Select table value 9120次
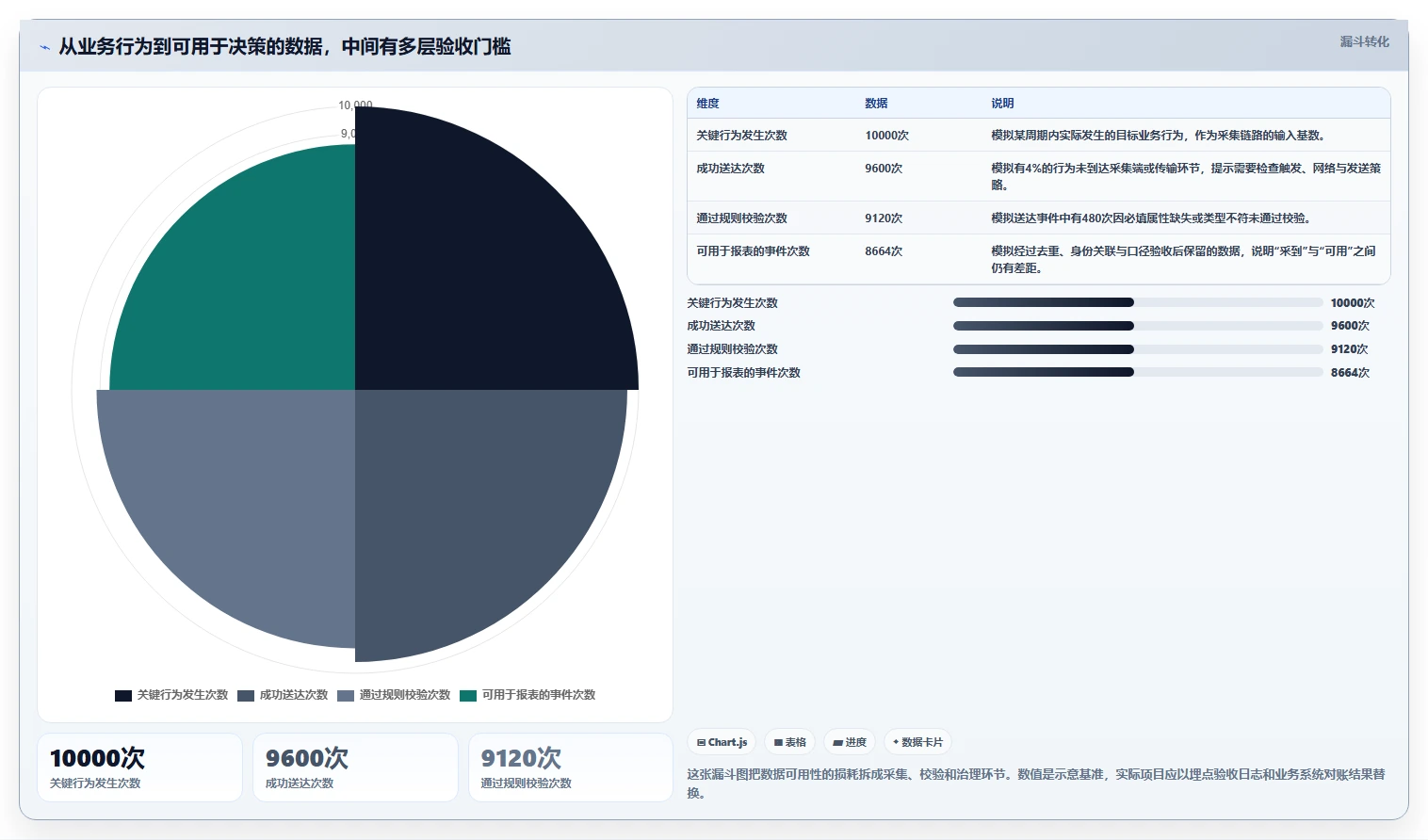This screenshot has width=1428, height=840. (x=884, y=218)
